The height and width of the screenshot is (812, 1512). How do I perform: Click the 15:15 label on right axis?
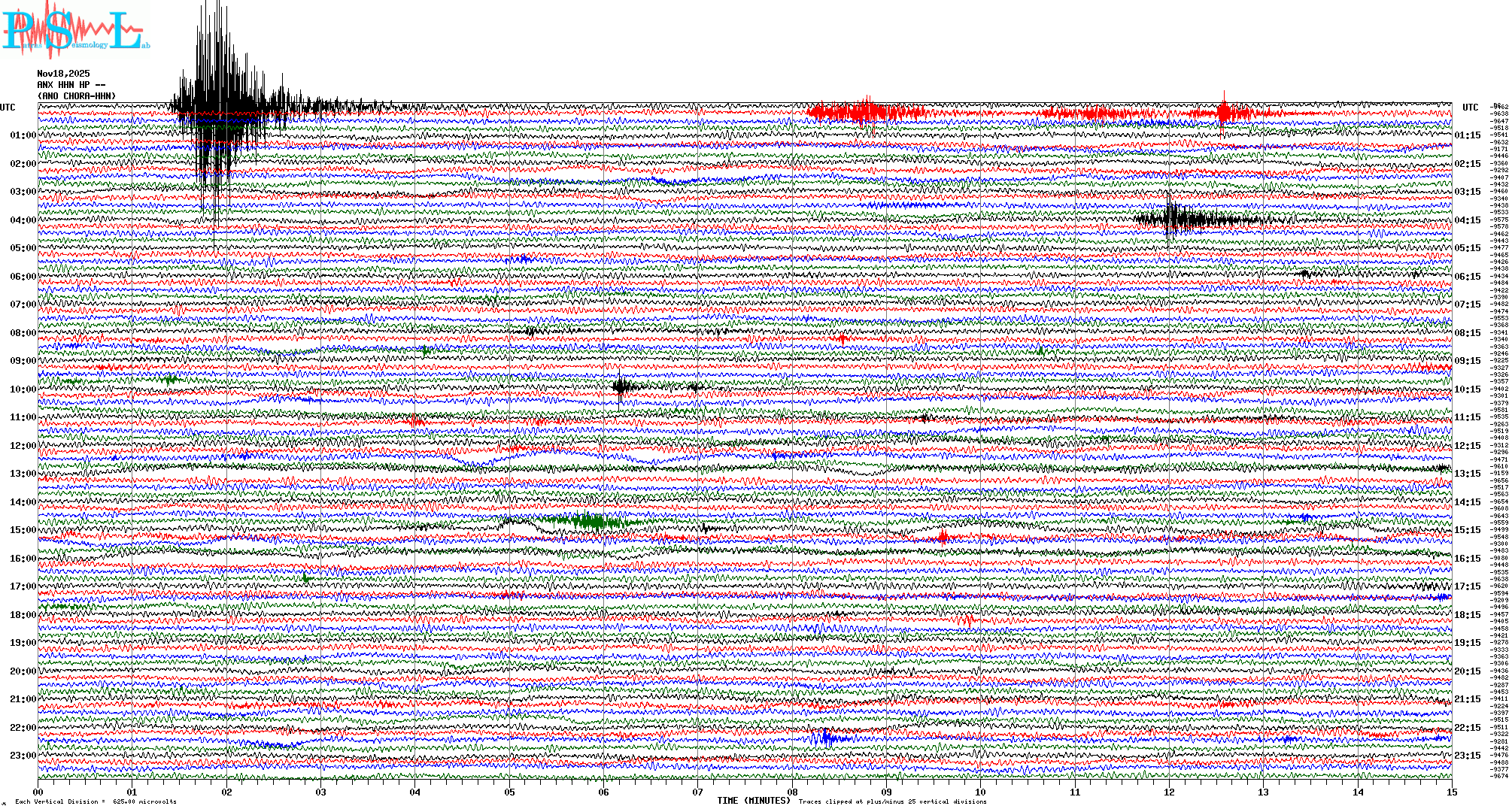[x=1468, y=530]
